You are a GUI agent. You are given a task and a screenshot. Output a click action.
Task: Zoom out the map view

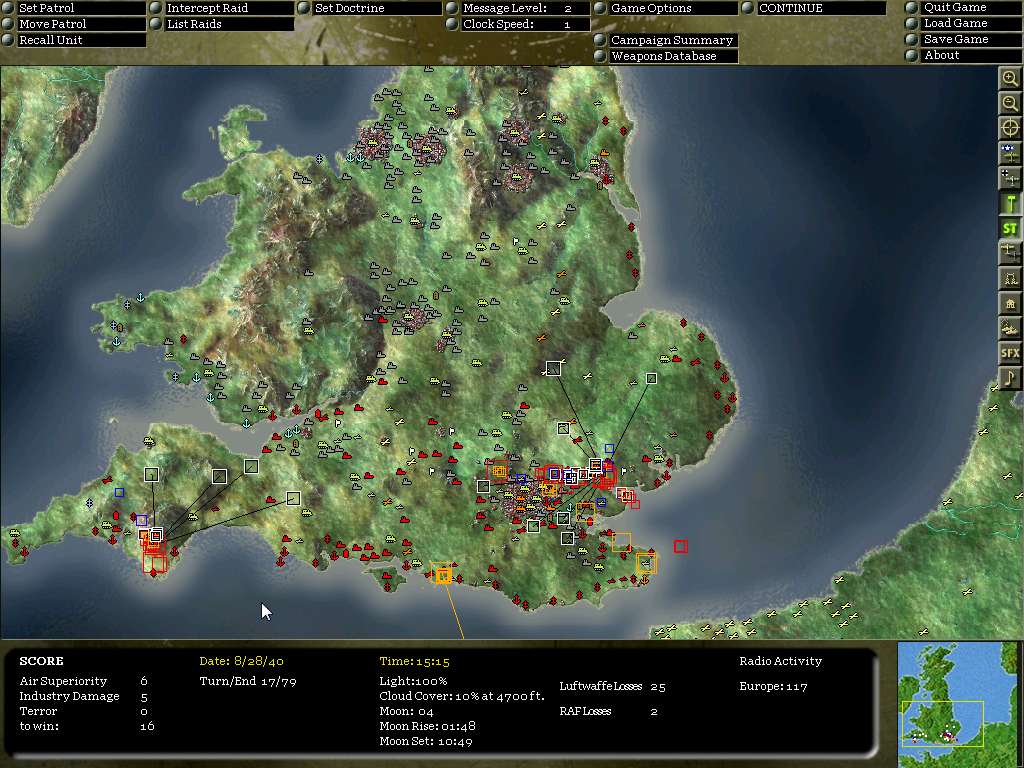pyautogui.click(x=1010, y=103)
